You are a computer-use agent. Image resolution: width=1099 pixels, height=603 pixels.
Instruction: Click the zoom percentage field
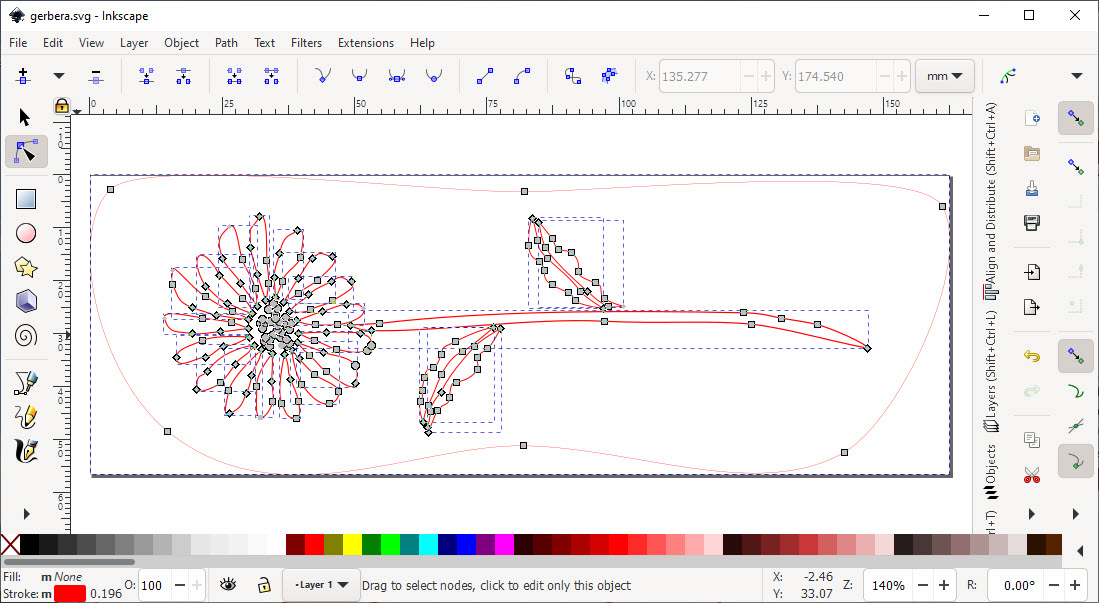pyautogui.click(x=888, y=585)
